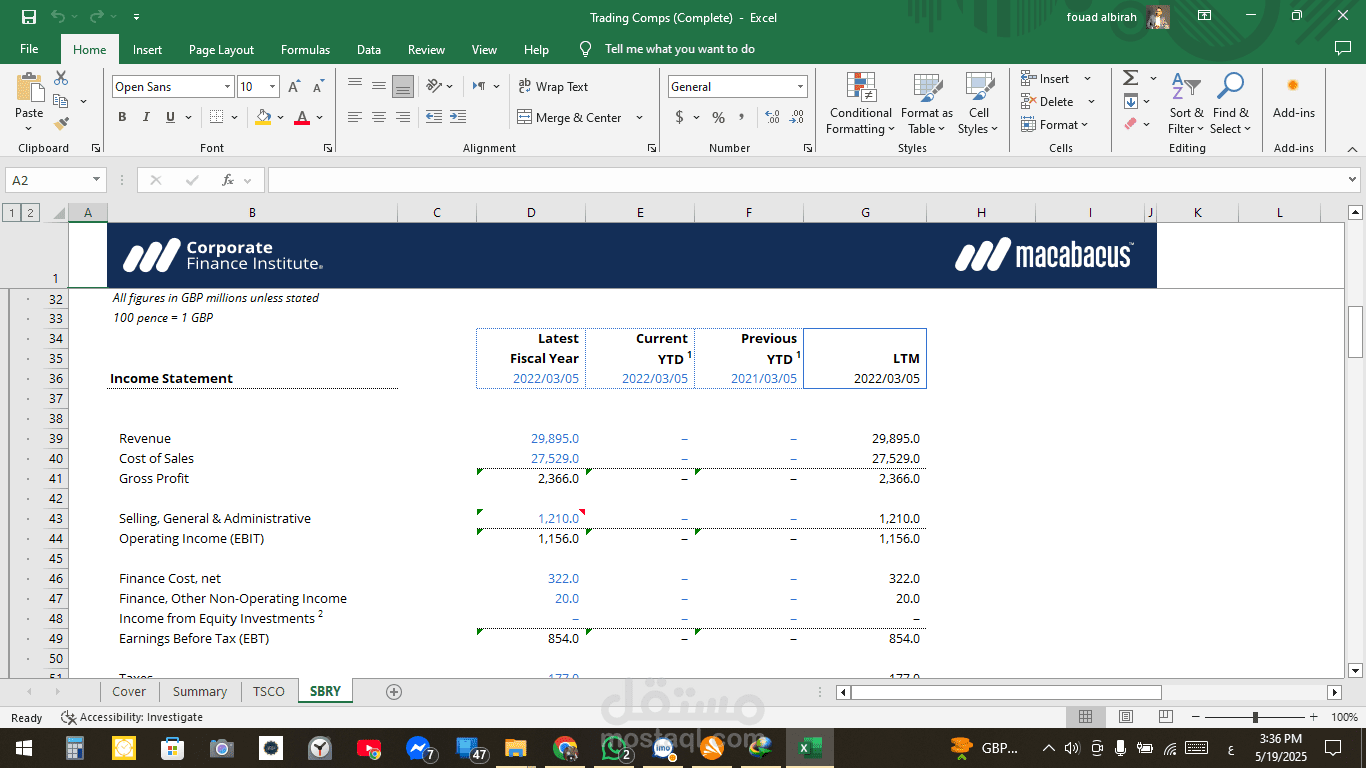This screenshot has width=1366, height=768.
Task: Apply comma style number format
Action: pos(741,117)
